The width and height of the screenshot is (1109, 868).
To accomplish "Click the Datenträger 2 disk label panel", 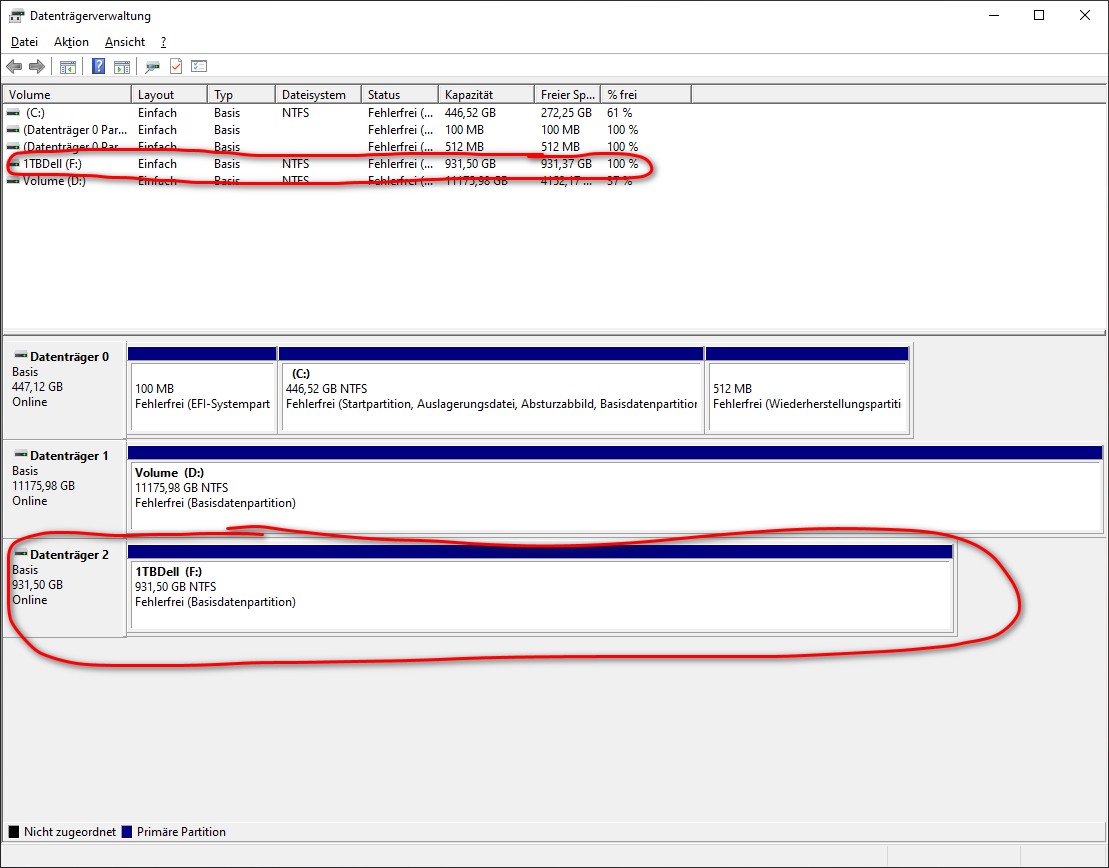I will [x=64, y=587].
